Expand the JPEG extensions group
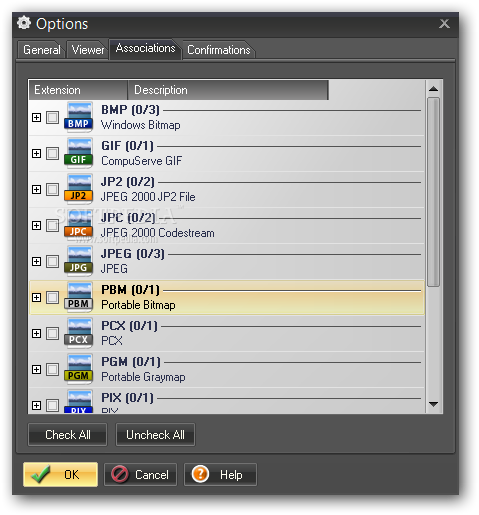This screenshot has width=479, height=515. (37, 261)
